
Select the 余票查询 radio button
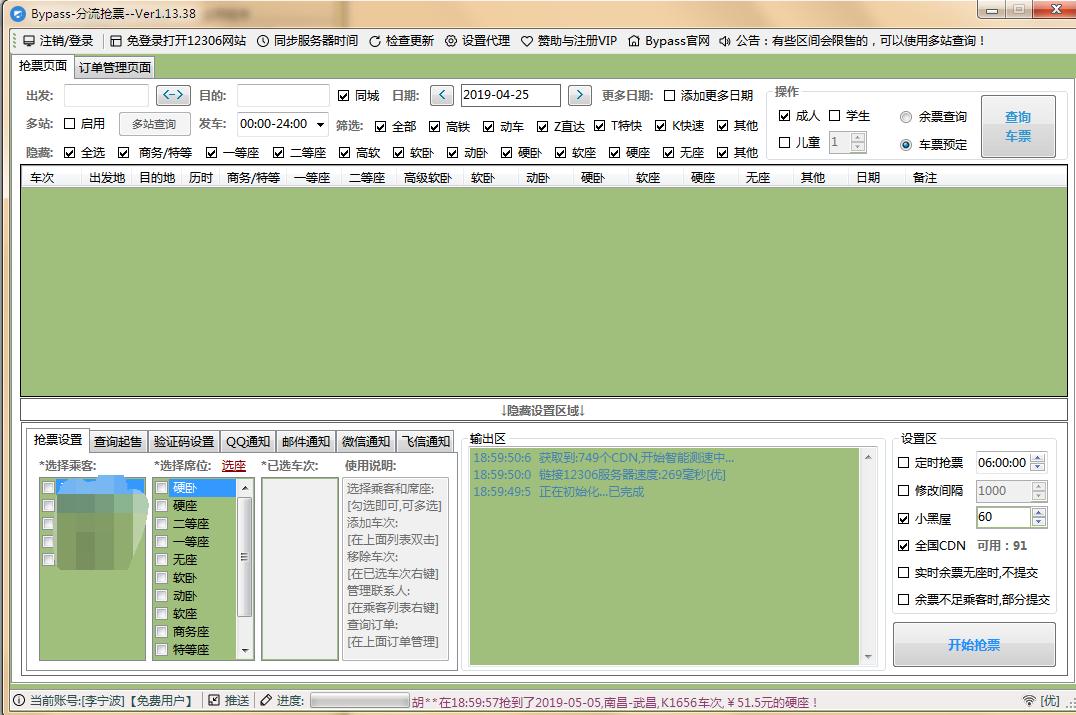pos(908,115)
